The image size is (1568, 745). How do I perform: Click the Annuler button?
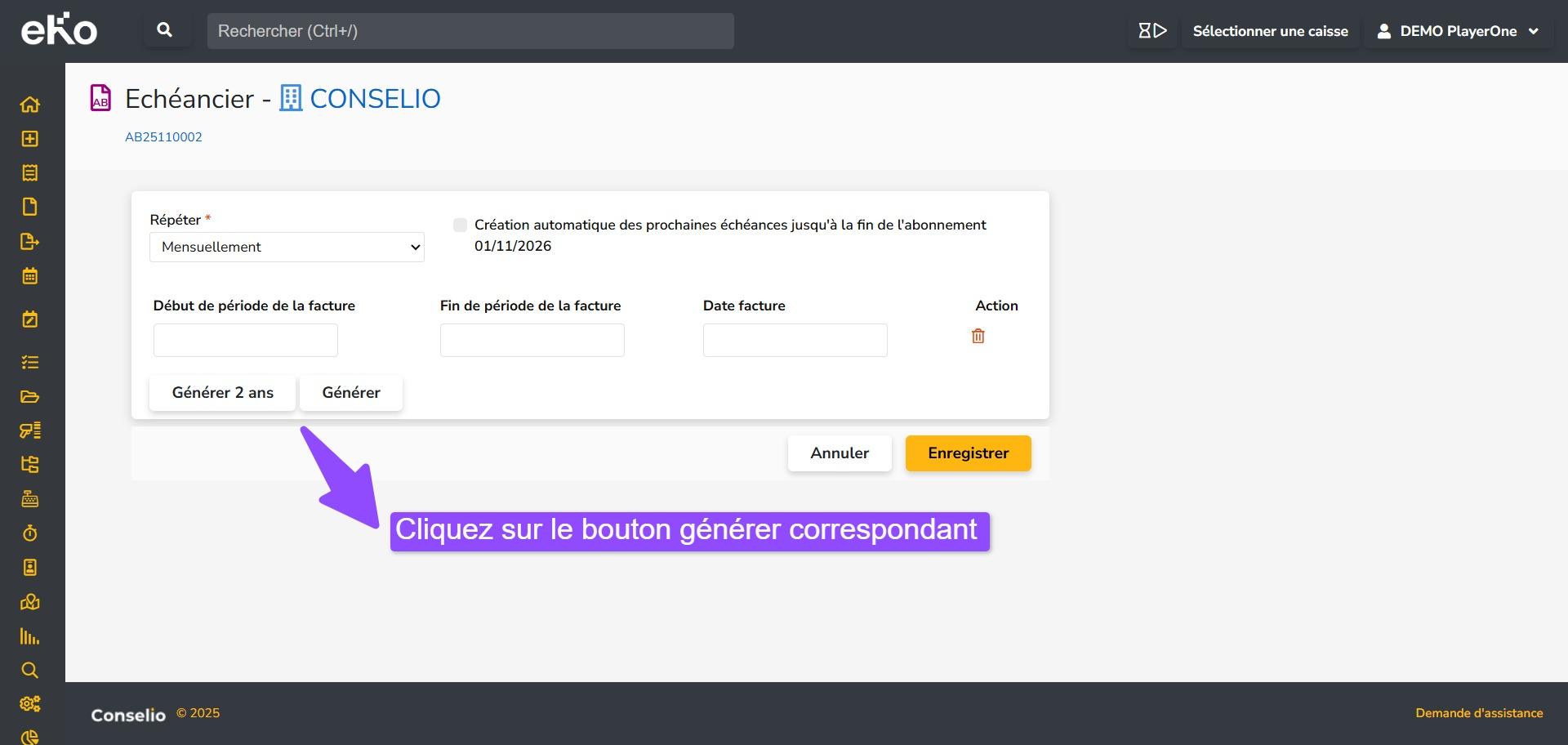839,453
